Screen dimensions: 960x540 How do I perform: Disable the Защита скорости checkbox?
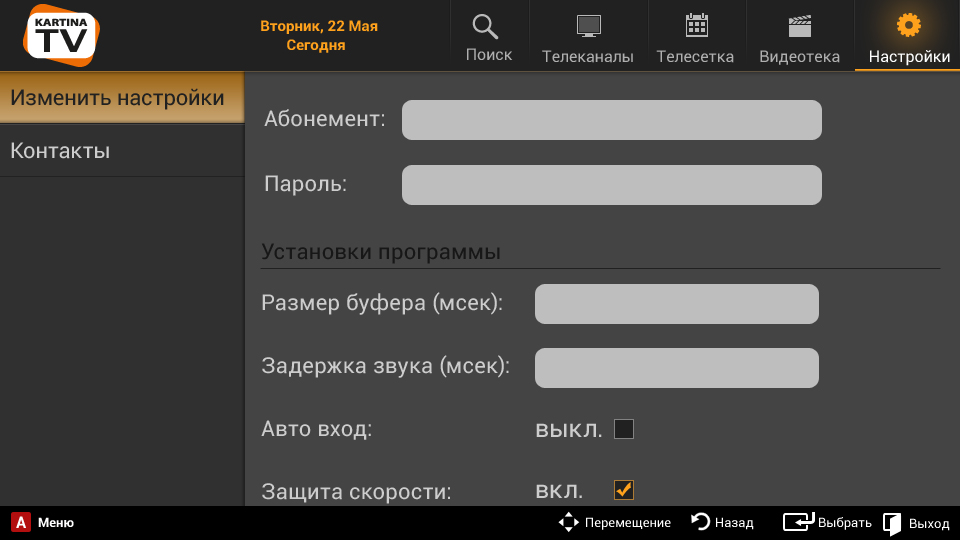[624, 490]
